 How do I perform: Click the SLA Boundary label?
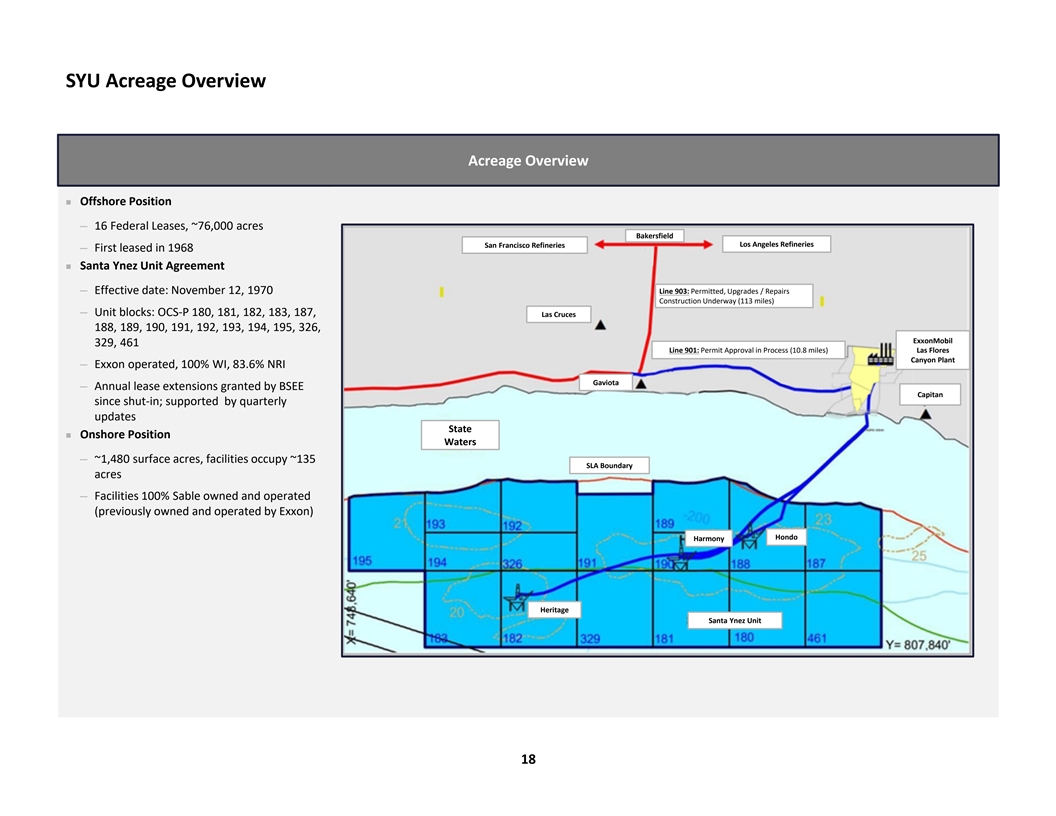609,466
